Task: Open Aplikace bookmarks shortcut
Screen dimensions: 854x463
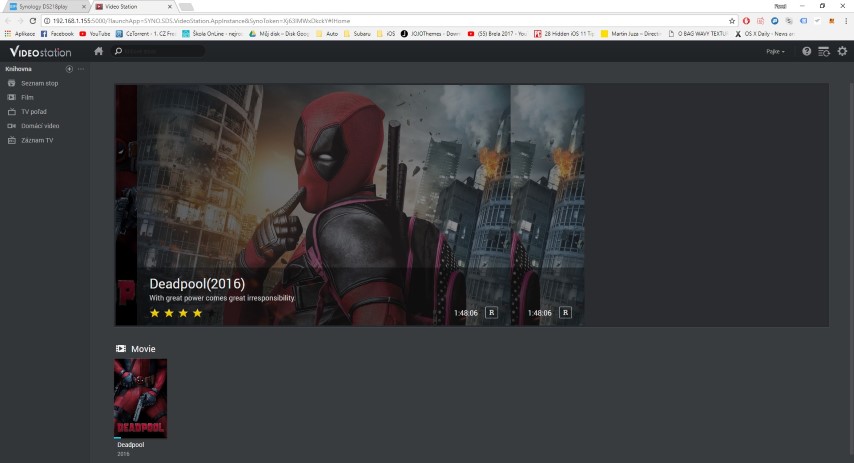Action: [x=20, y=34]
